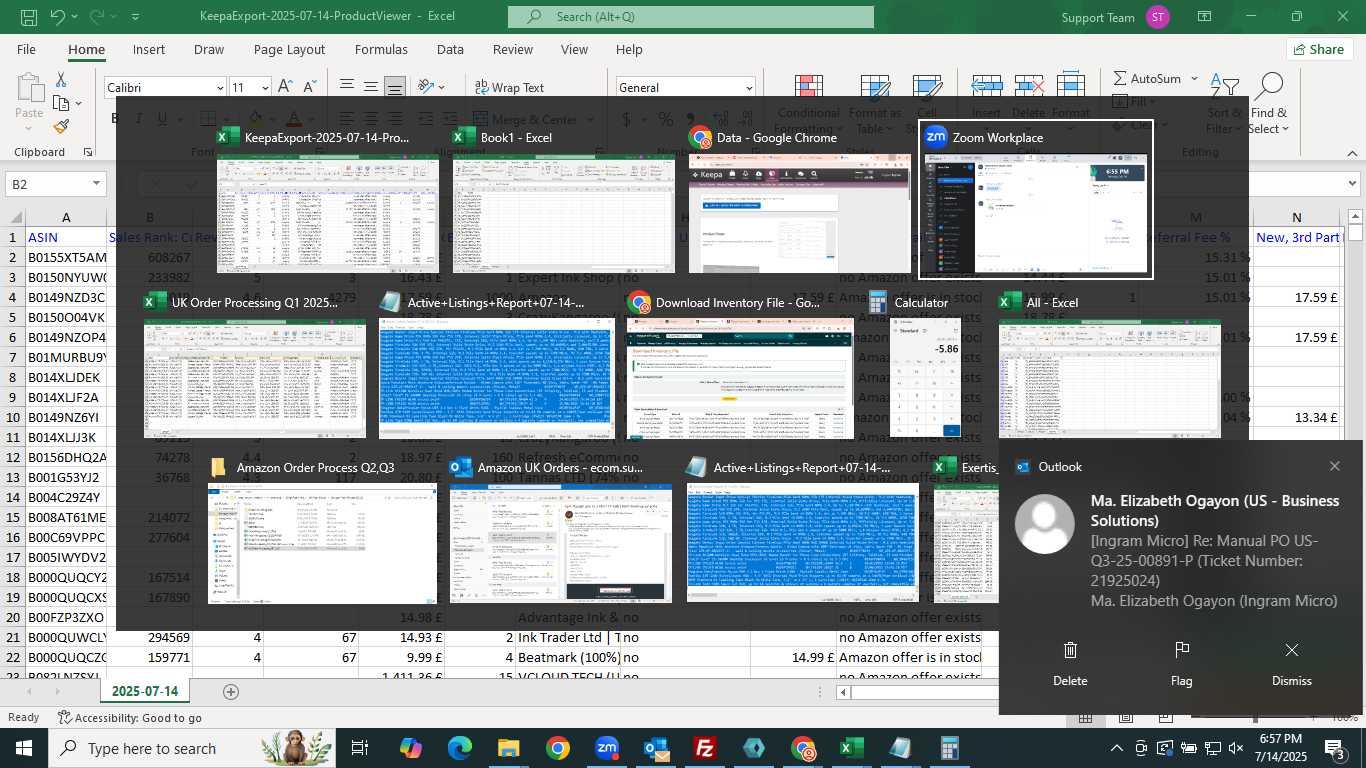Show hidden system tray icons
The height and width of the screenshot is (768, 1366).
tap(1117, 748)
